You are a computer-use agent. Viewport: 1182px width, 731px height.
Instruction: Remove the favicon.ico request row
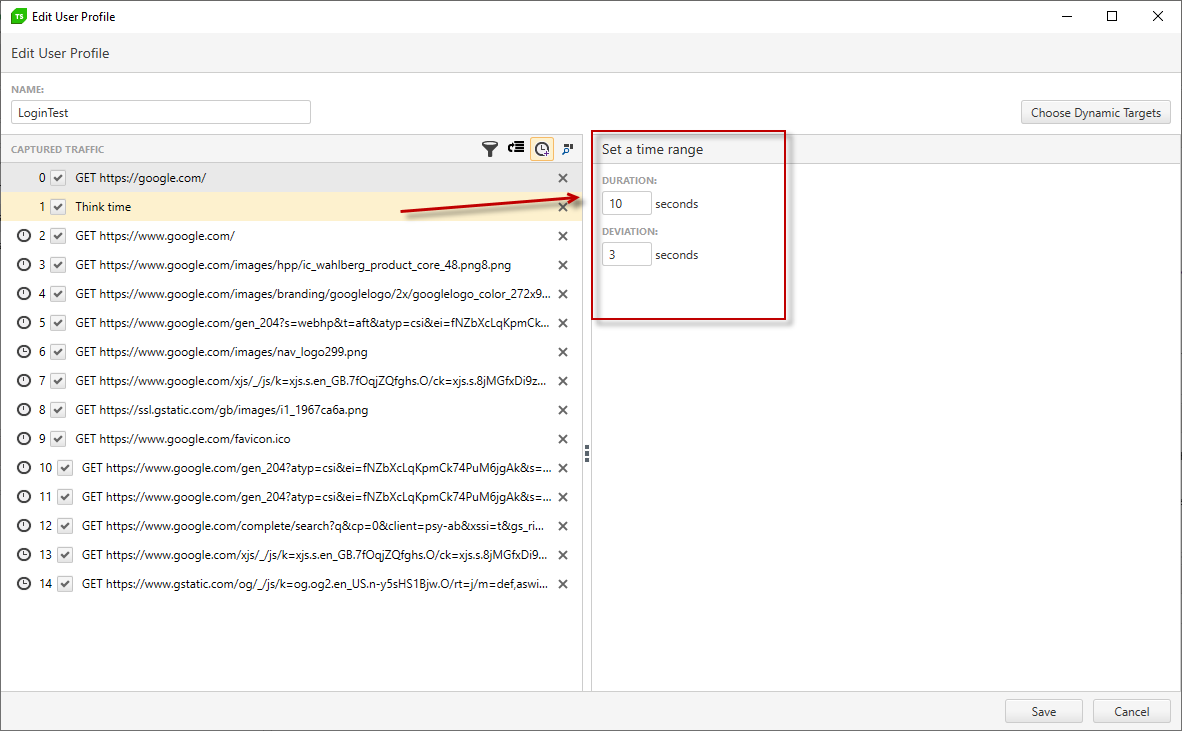point(562,439)
